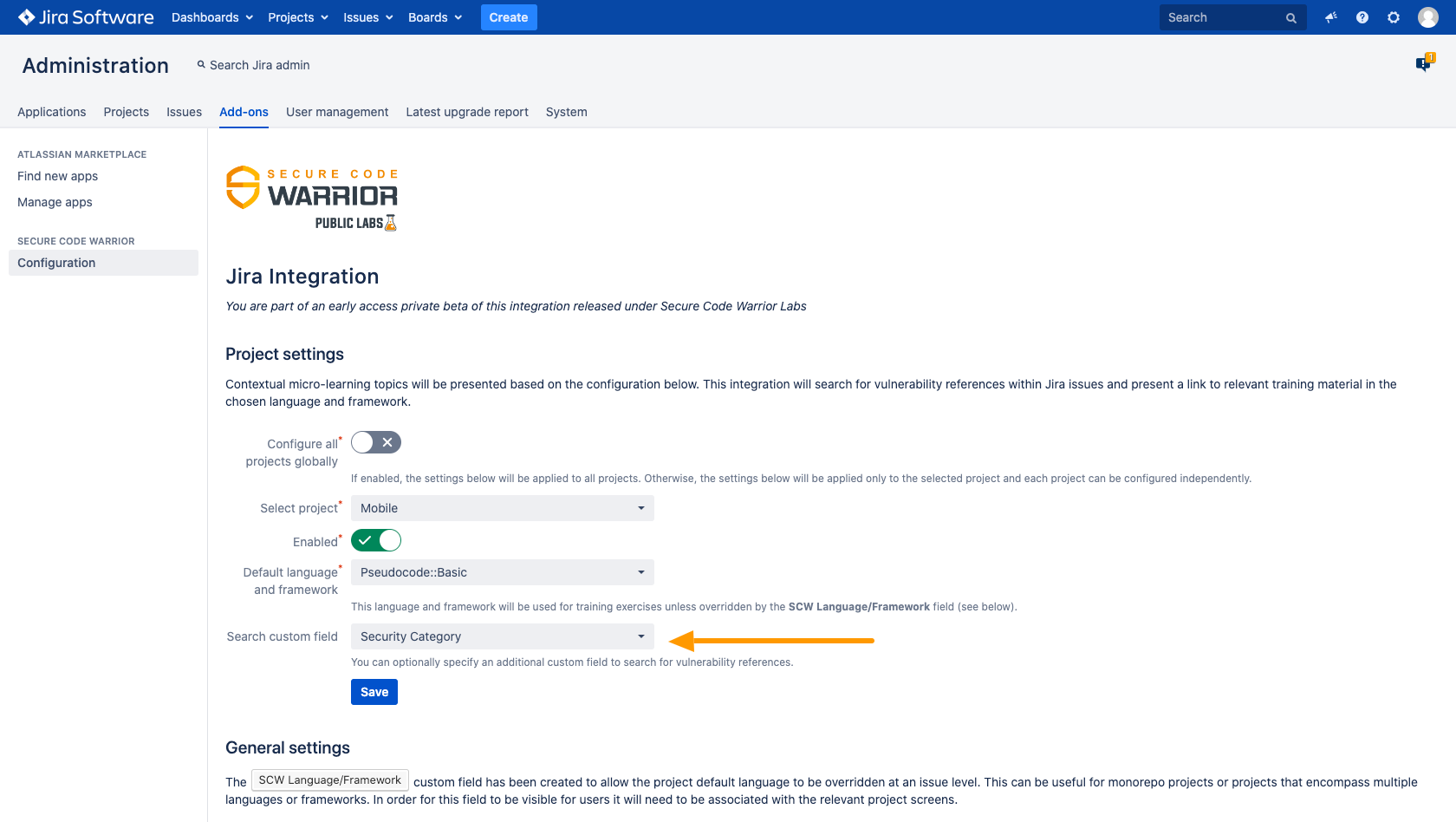Open the feedback speech bubble icon
This screenshot has height=822, width=1456.
1425,62
